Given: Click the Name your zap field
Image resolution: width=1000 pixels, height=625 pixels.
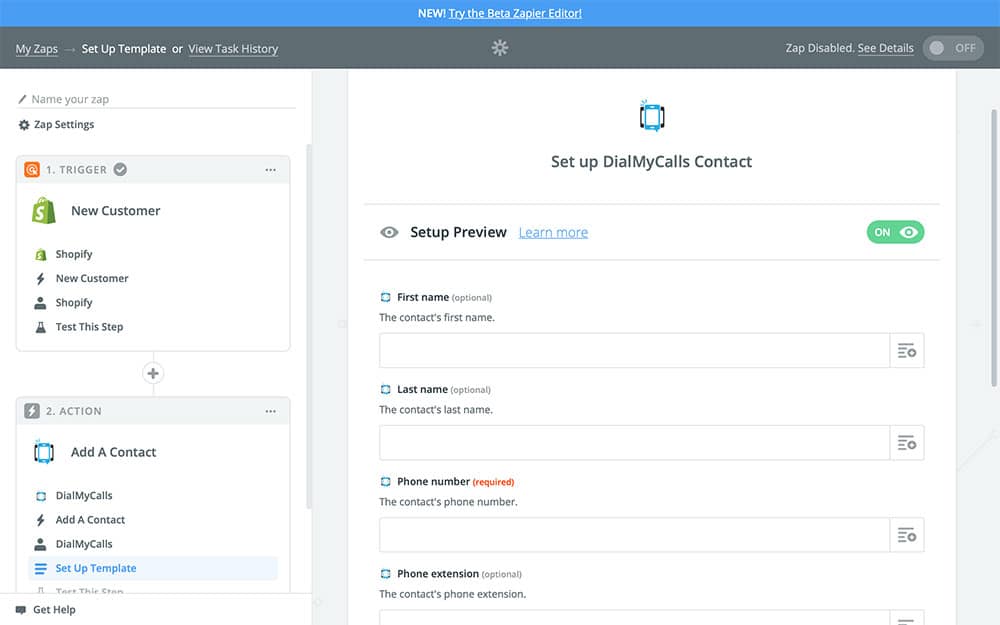Looking at the screenshot, I should [160, 99].
